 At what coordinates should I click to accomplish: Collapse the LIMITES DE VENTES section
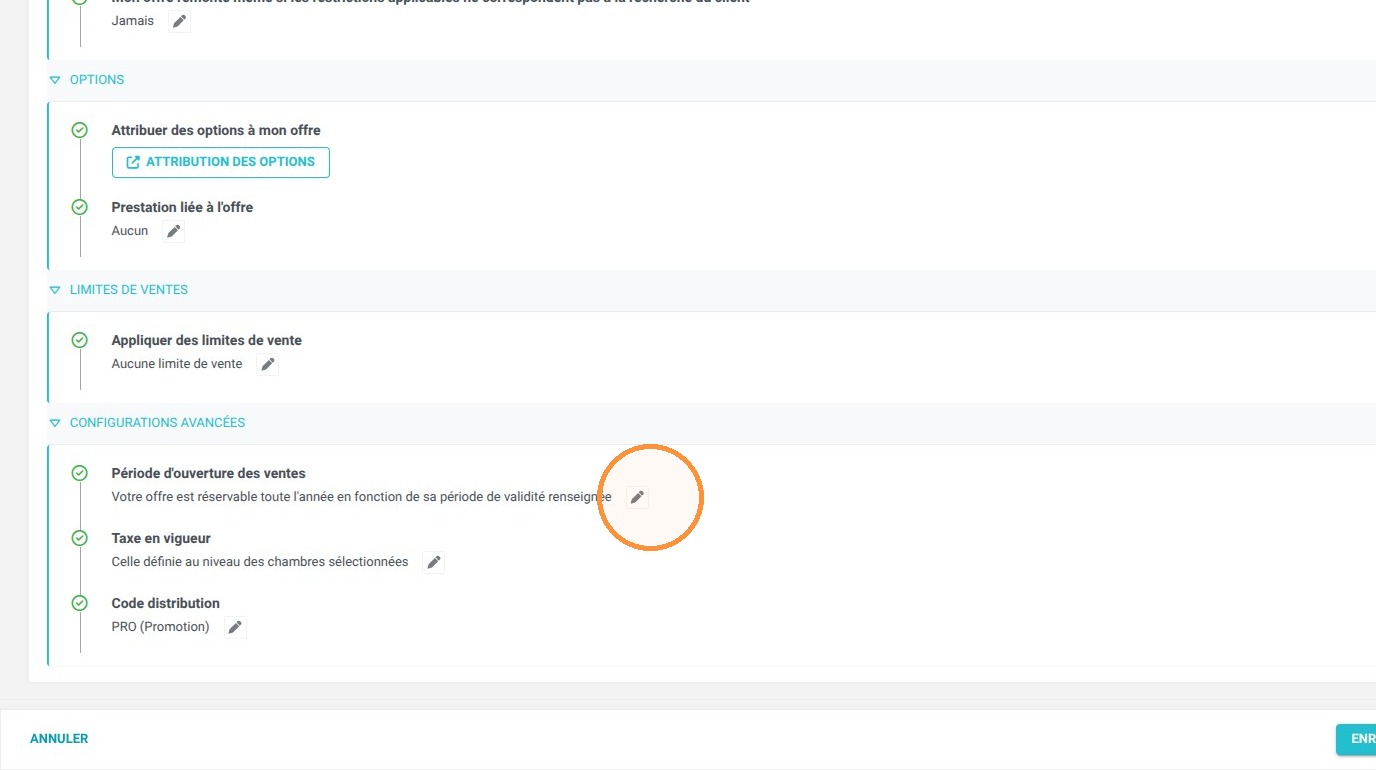coord(55,290)
